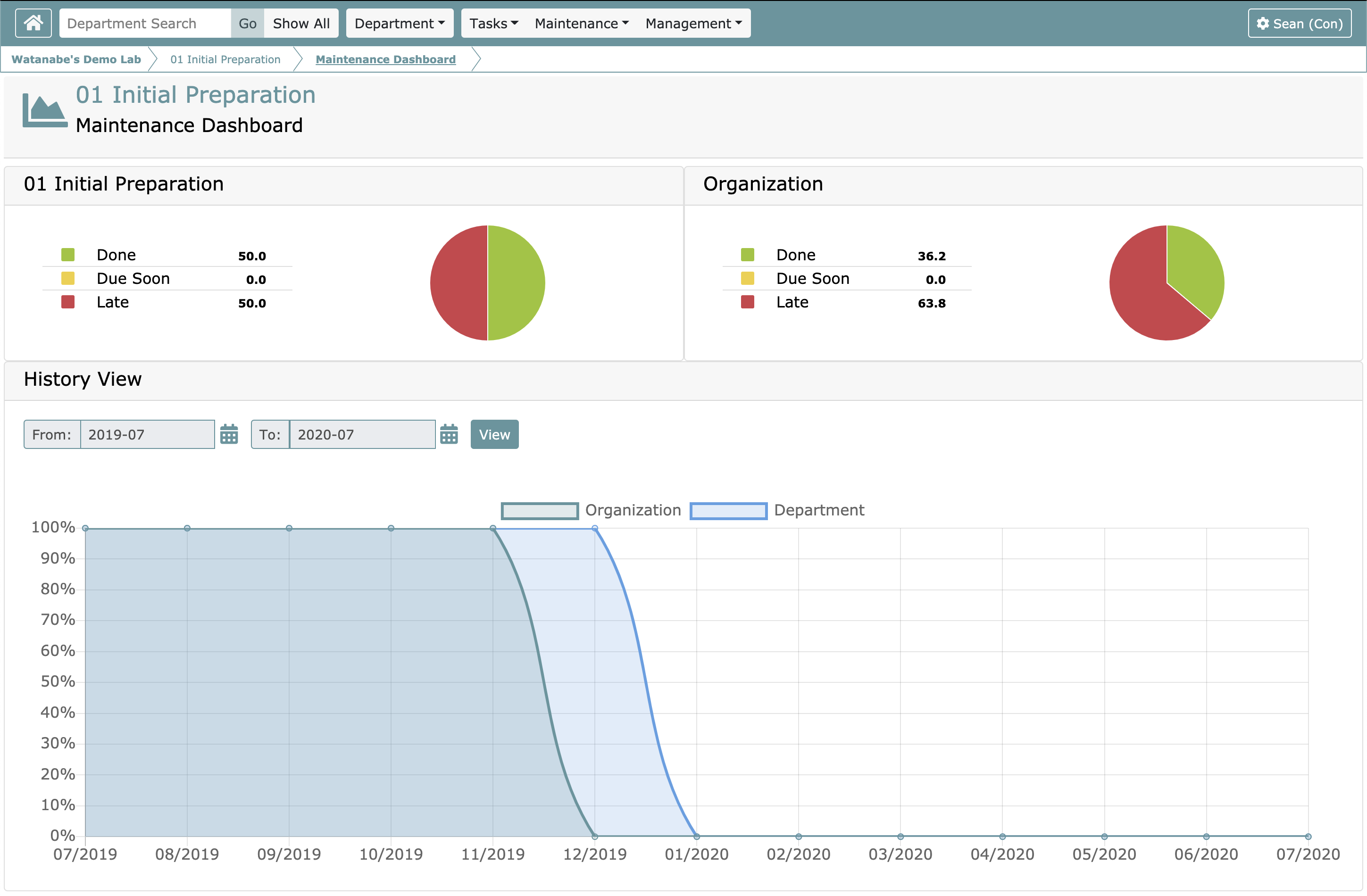The width and height of the screenshot is (1367, 896).
Task: Open the Tasks dropdown menu
Action: pos(493,24)
